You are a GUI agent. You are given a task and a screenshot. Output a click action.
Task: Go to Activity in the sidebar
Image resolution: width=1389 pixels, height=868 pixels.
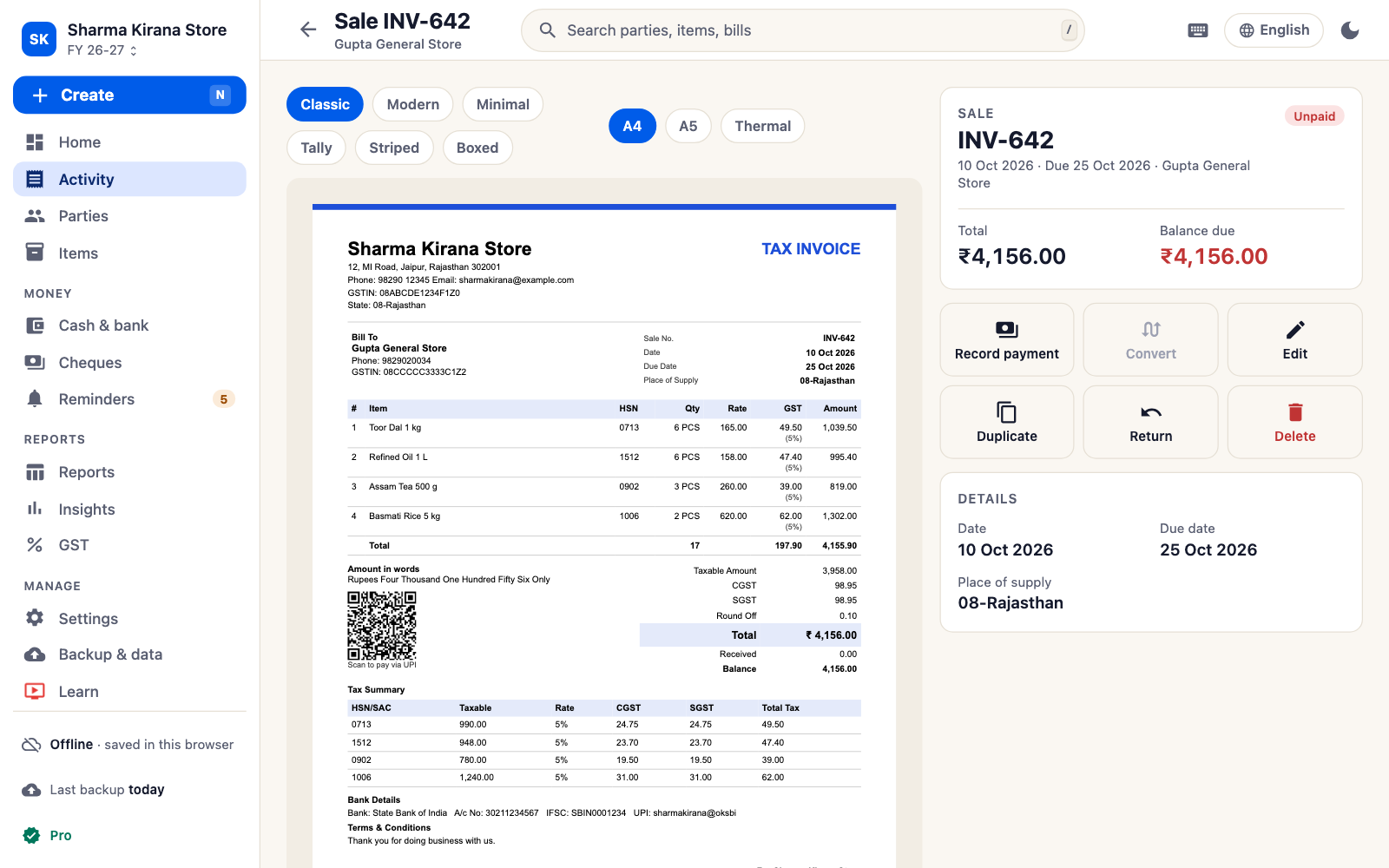(x=129, y=179)
